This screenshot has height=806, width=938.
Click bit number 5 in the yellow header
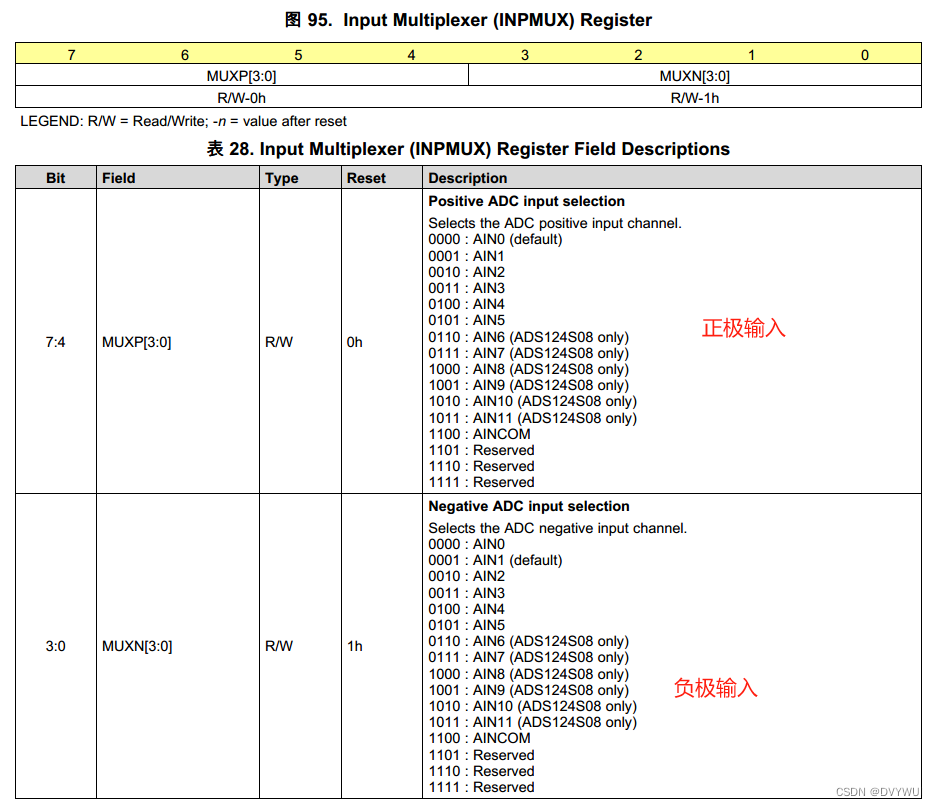[298, 55]
